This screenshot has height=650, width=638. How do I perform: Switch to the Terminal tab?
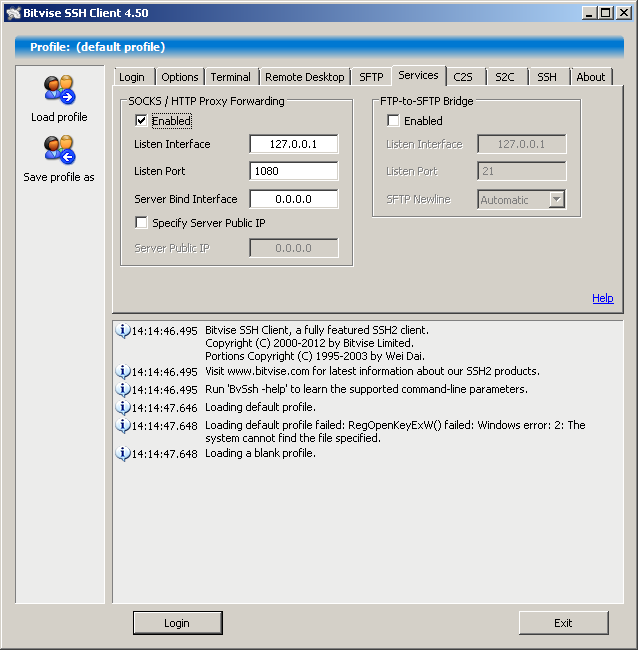(x=230, y=77)
